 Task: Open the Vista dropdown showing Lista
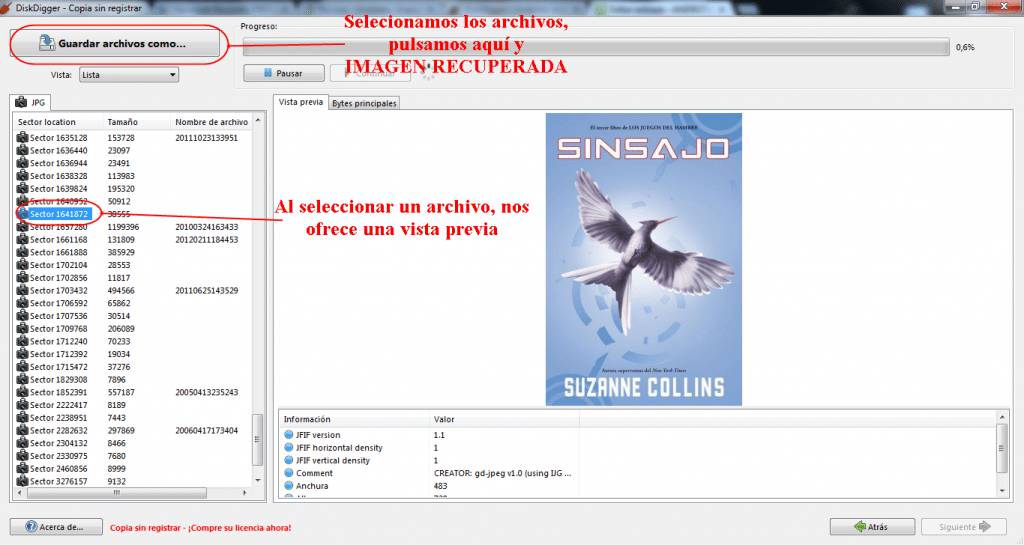[129, 75]
